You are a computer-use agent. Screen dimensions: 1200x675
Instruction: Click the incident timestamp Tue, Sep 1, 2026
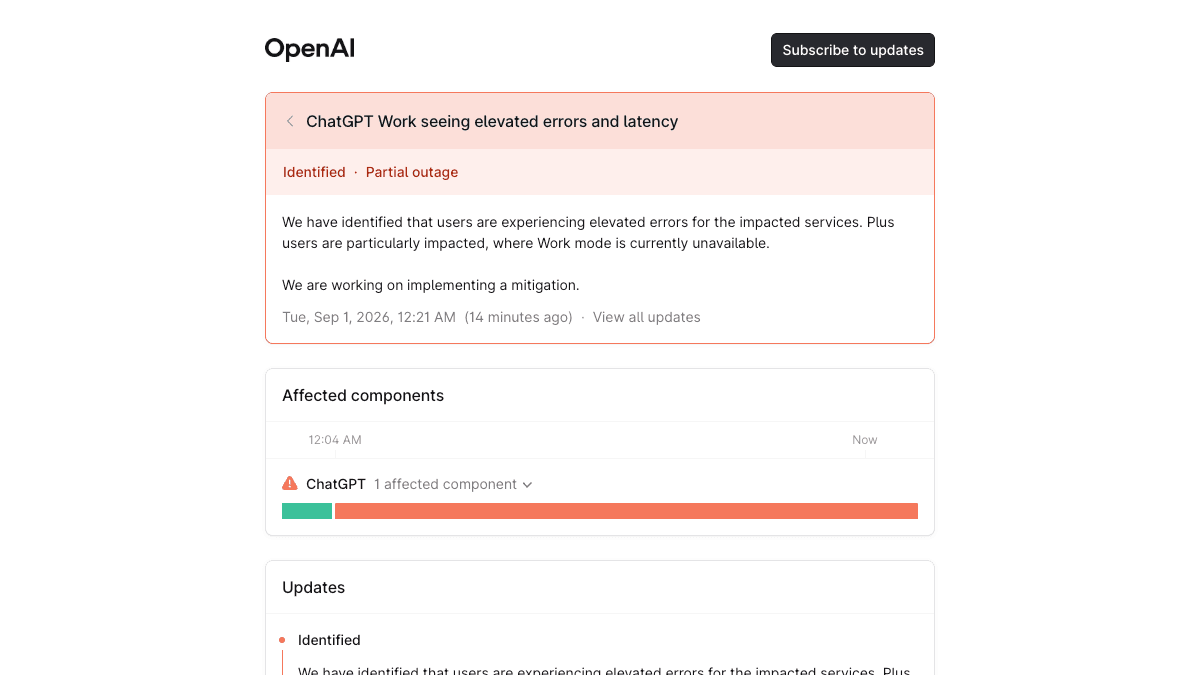(369, 317)
